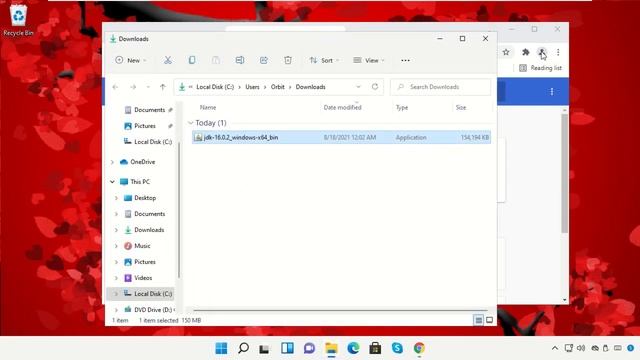This screenshot has width=640, height=360.
Task: Launch Microsoft Edge from taskbar
Action: (353, 348)
